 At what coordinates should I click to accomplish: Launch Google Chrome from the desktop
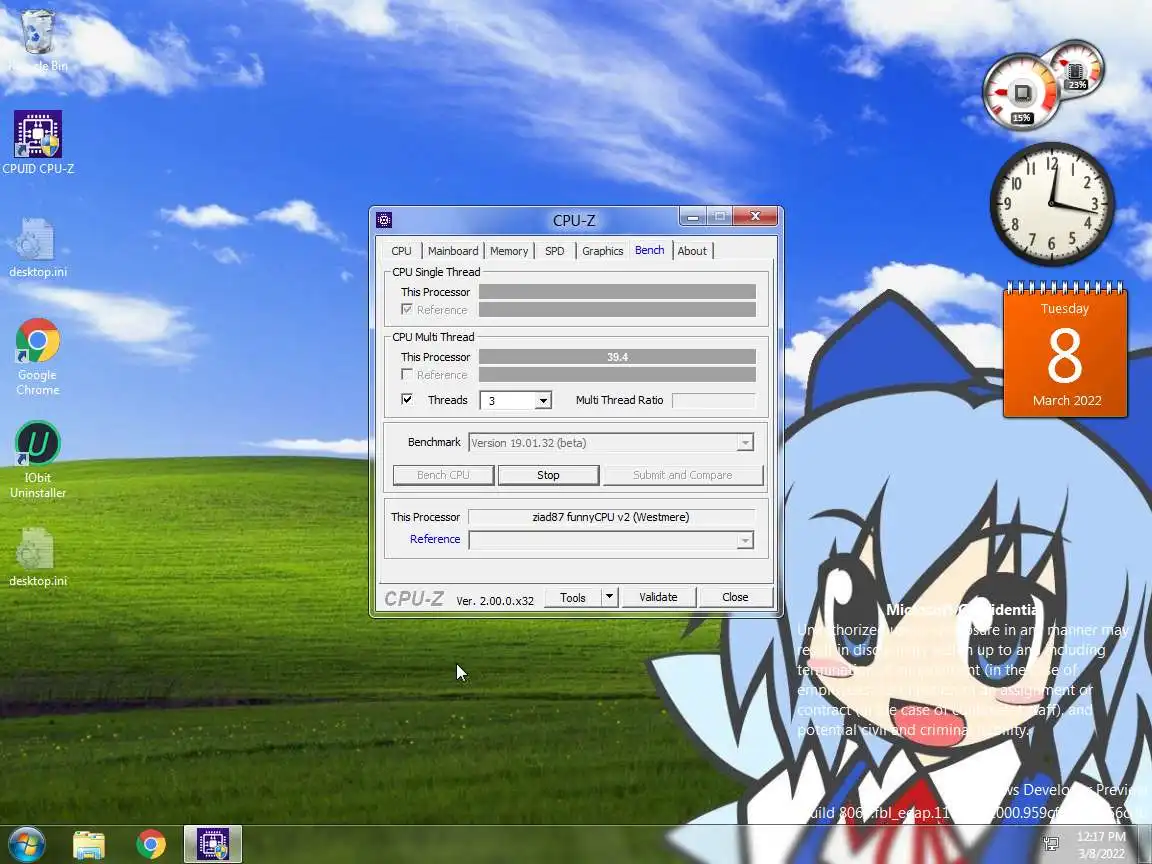[37, 356]
